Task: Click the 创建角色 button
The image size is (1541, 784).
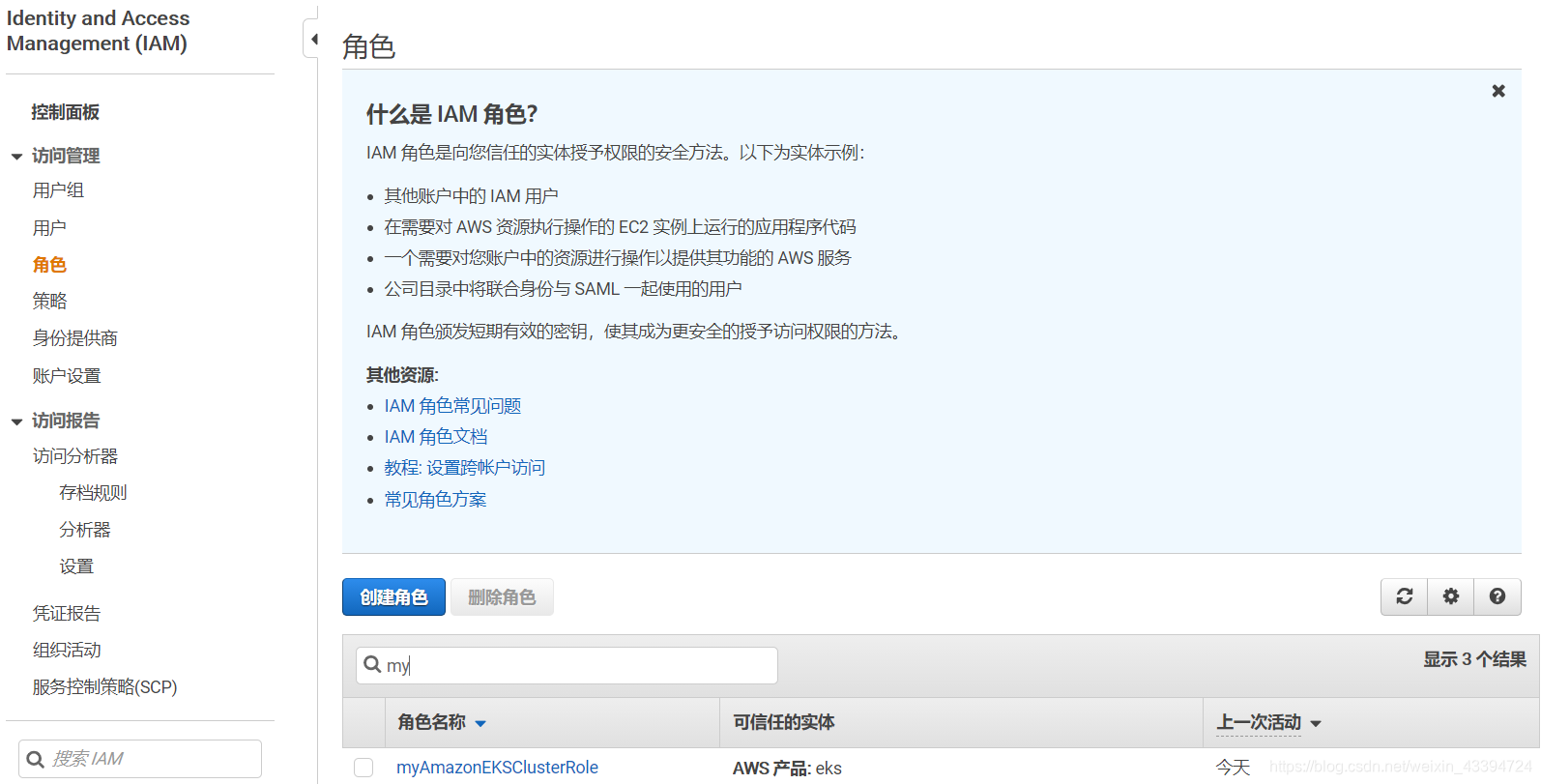Action: [393, 596]
